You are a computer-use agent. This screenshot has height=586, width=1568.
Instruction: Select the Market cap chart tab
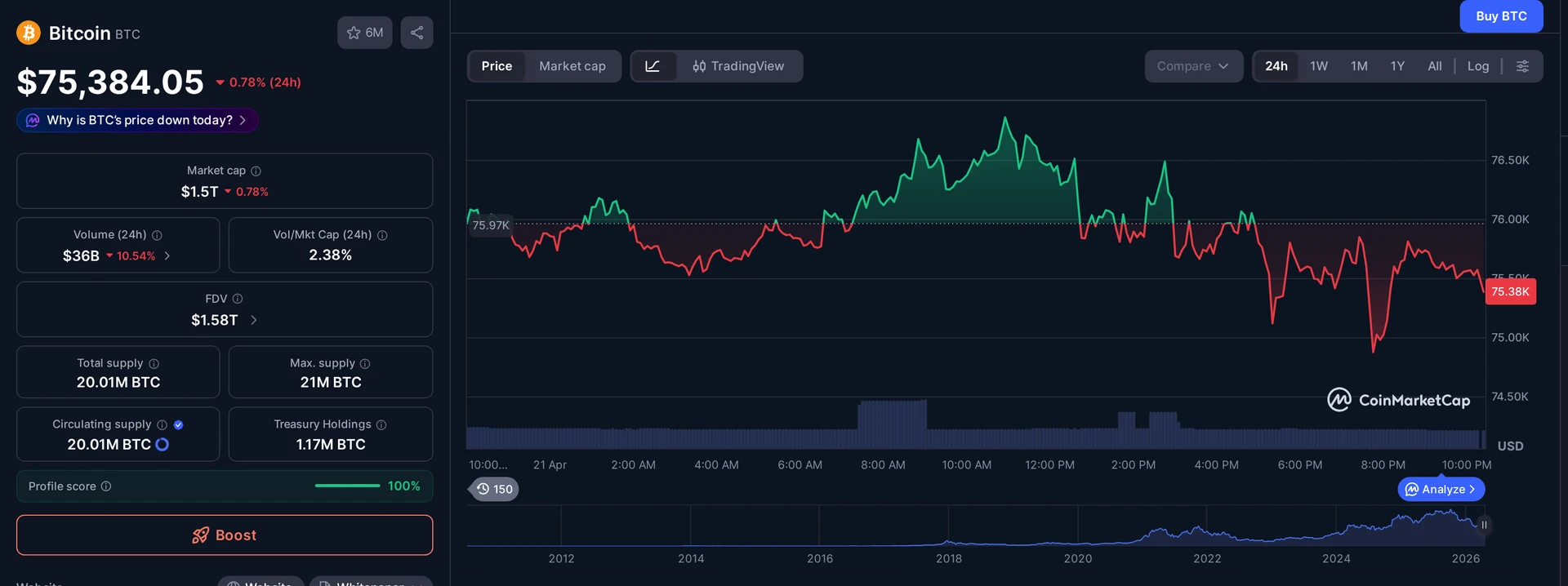click(572, 66)
